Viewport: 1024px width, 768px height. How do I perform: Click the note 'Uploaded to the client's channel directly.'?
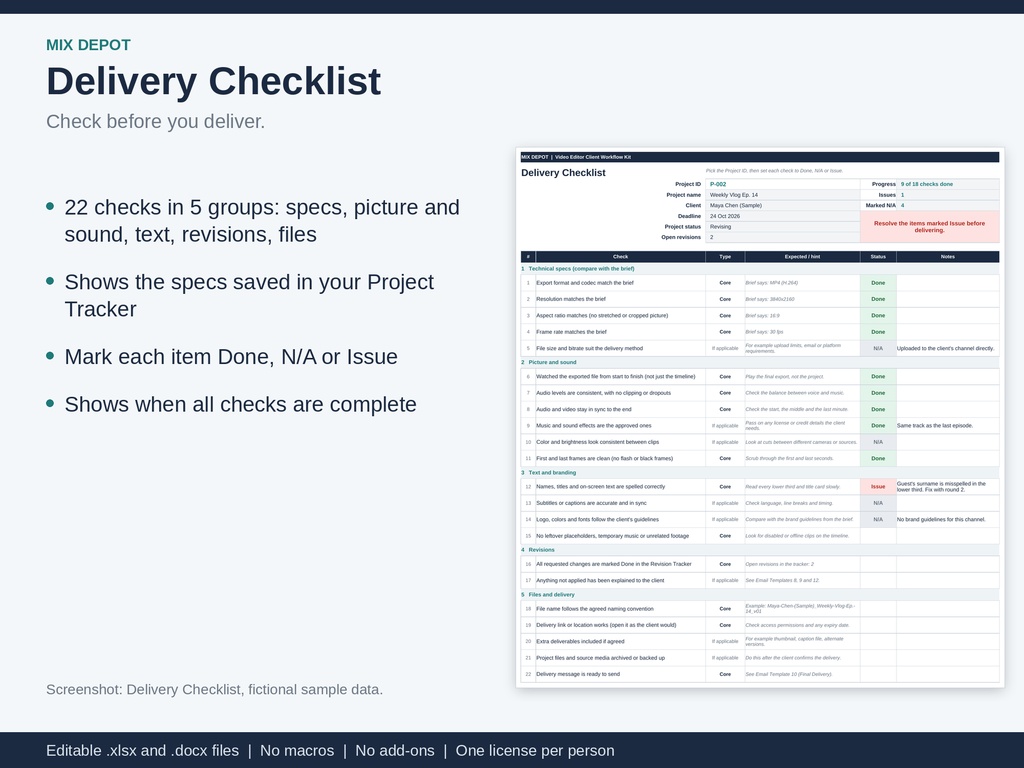946,348
